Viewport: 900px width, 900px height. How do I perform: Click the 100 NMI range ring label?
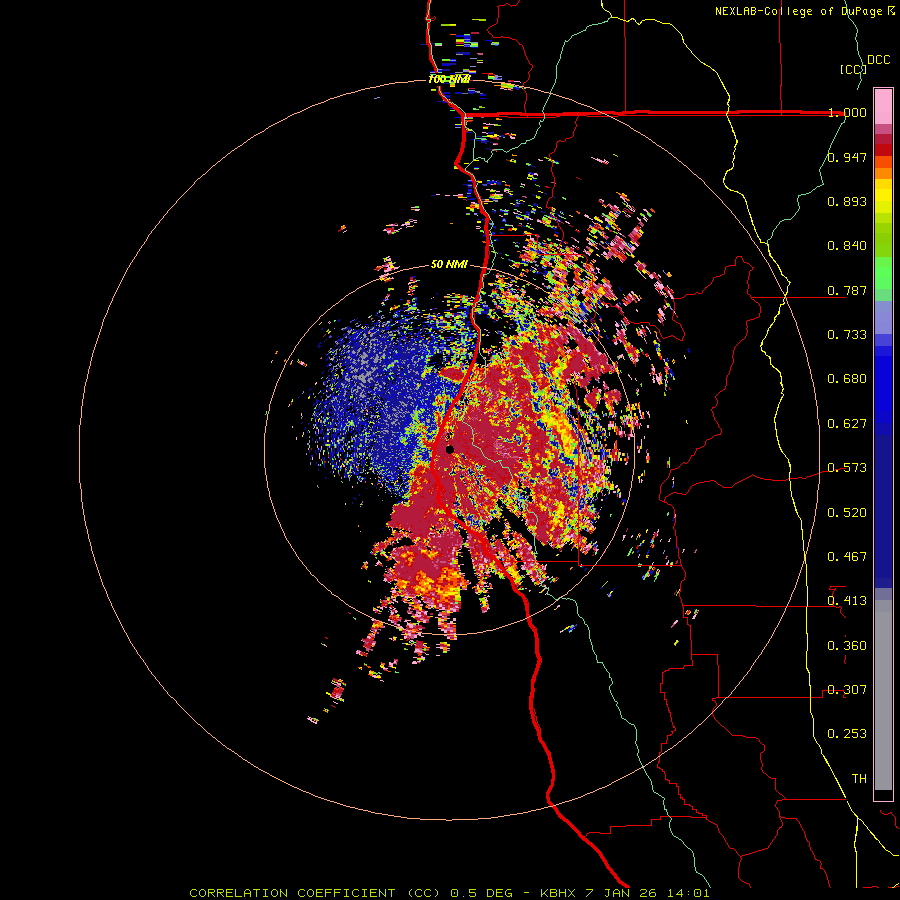tap(449, 79)
